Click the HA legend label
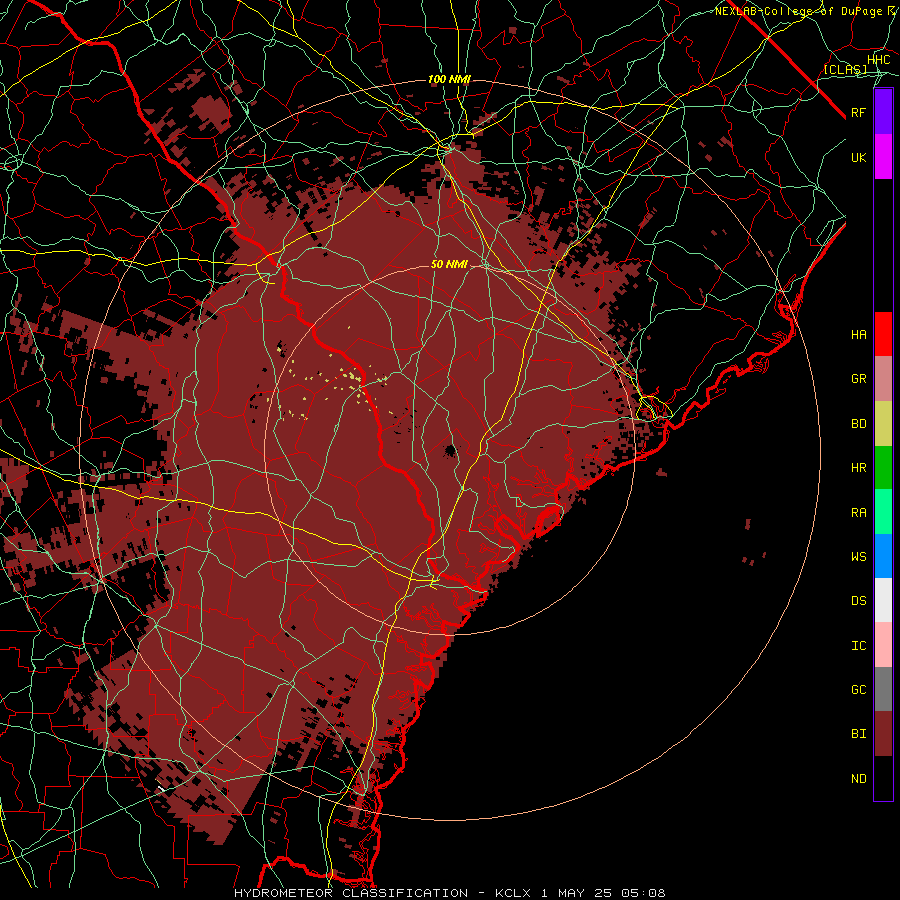This screenshot has width=900, height=900. click(x=858, y=335)
